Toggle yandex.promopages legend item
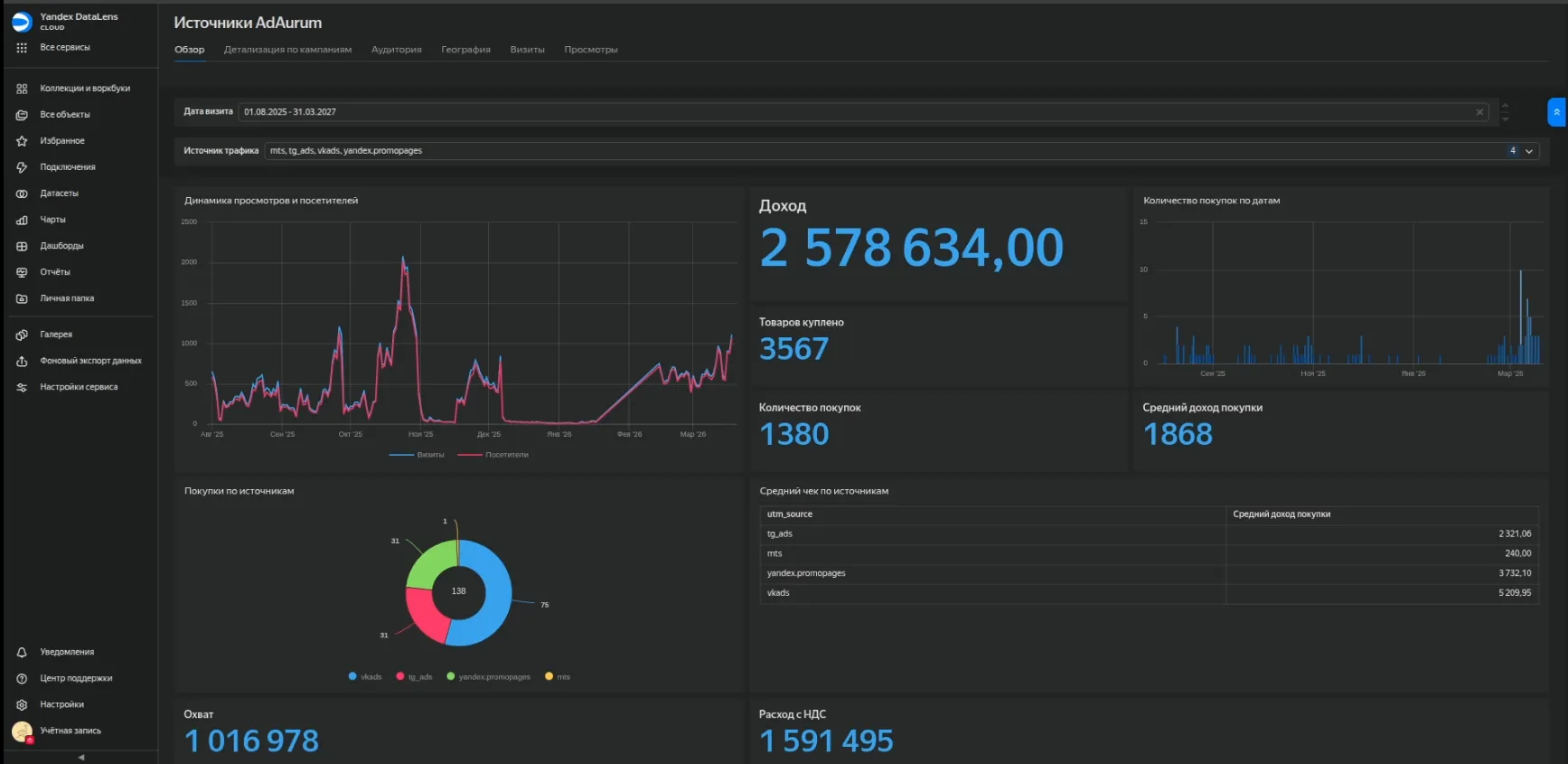 click(x=488, y=676)
